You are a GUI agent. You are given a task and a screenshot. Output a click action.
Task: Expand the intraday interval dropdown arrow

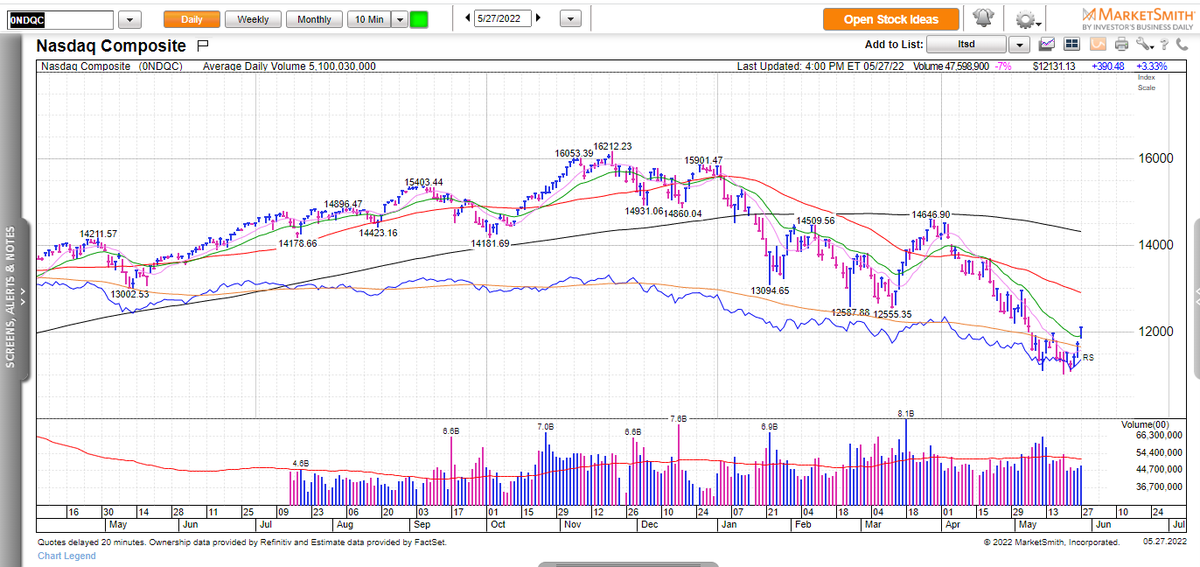(398, 19)
